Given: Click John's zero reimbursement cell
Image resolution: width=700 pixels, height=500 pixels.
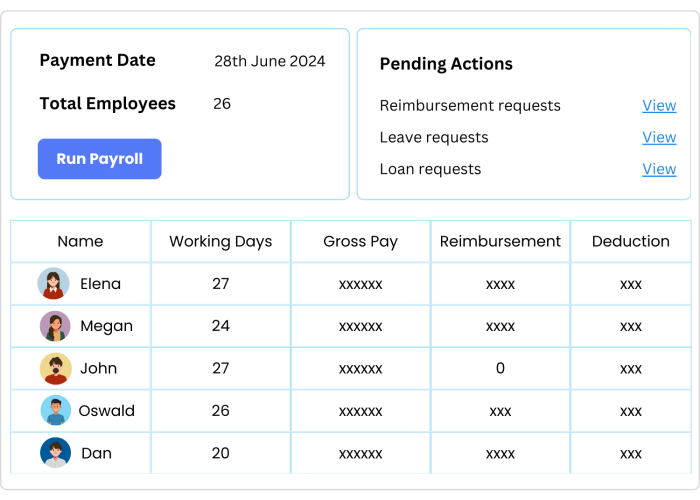Looking at the screenshot, I should pos(500,368).
